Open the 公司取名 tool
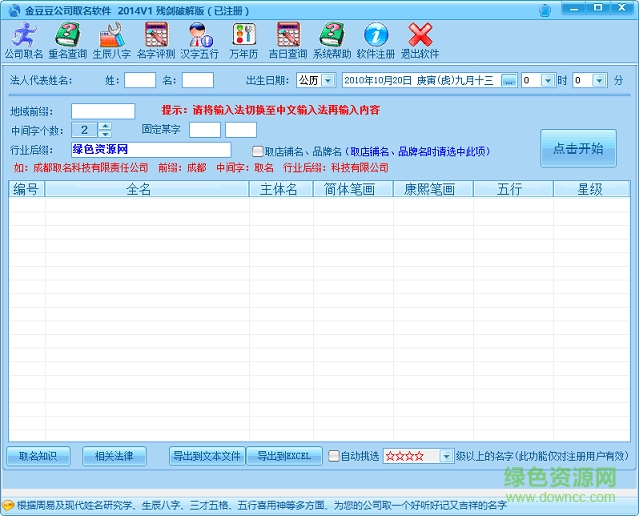Image resolution: width=639 pixels, height=516 pixels. pos(24,40)
